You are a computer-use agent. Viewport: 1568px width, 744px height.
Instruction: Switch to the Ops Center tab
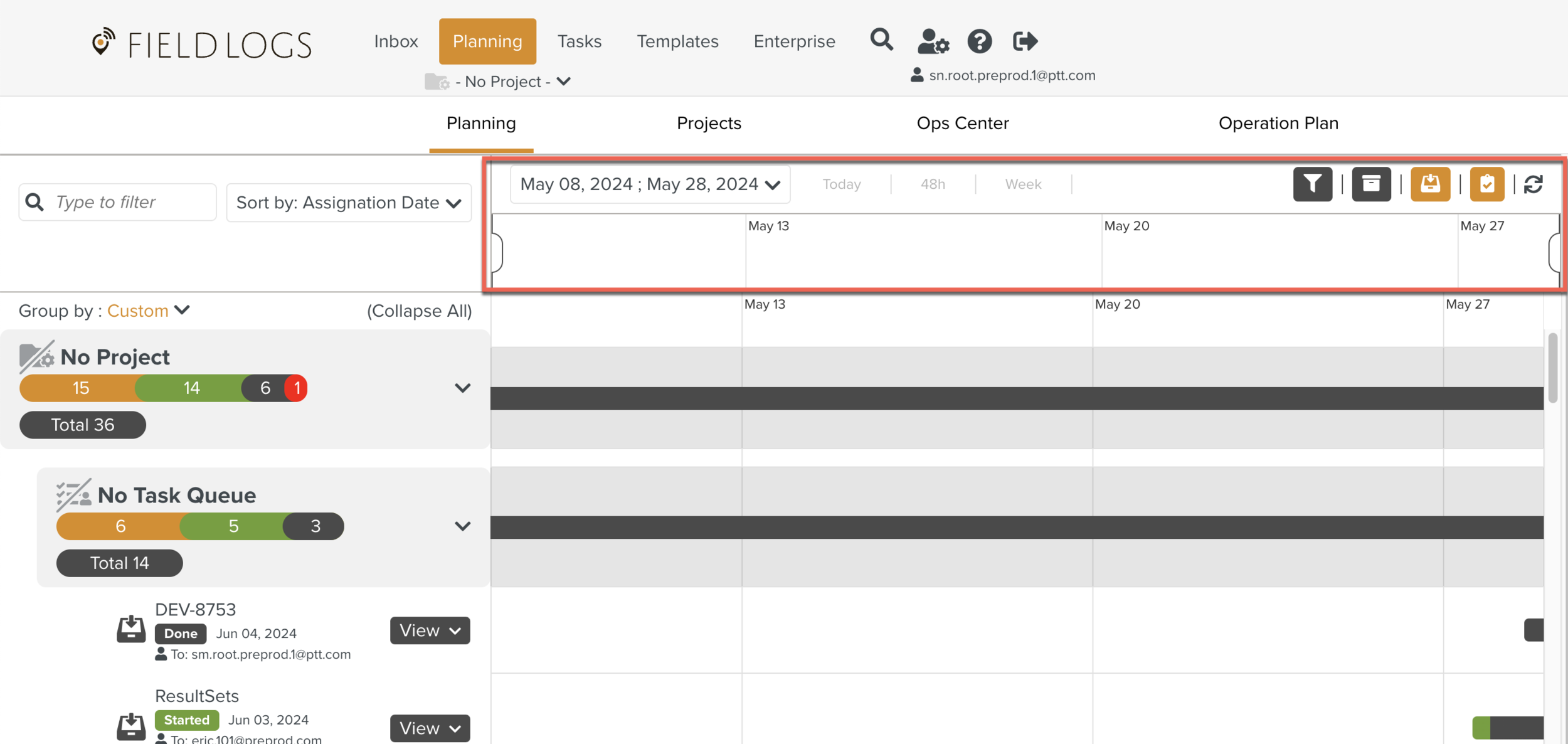tap(962, 123)
